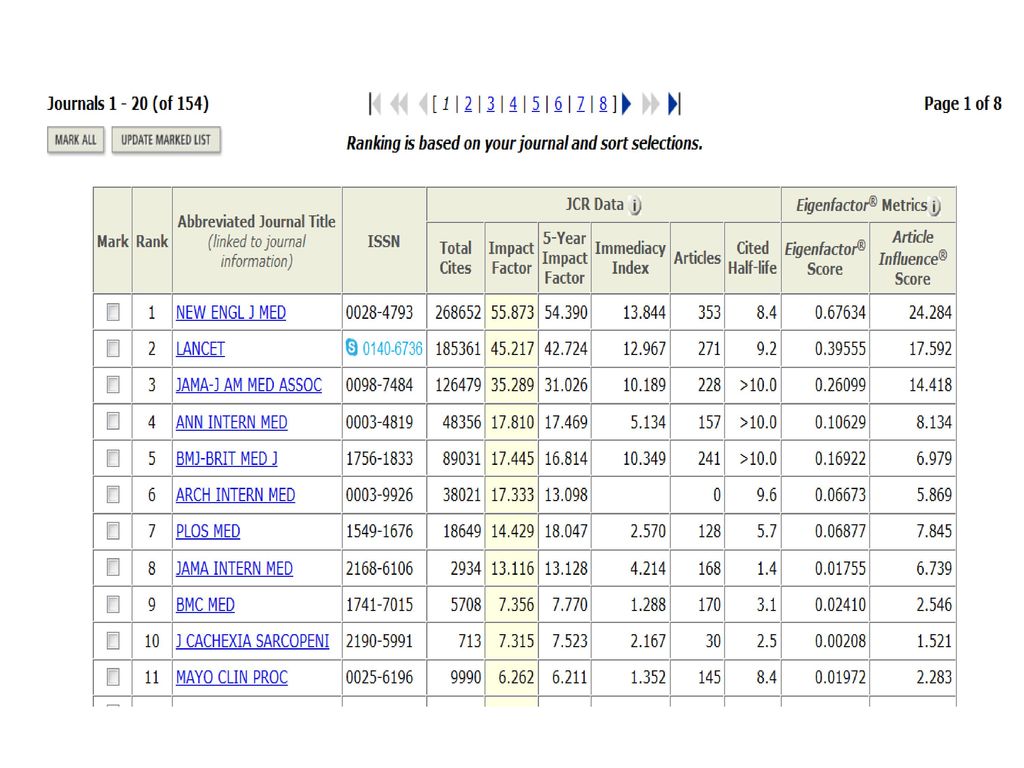This screenshot has height=768, width=1024.
Task: Click the Impact Factor column header
Action: tap(511, 258)
